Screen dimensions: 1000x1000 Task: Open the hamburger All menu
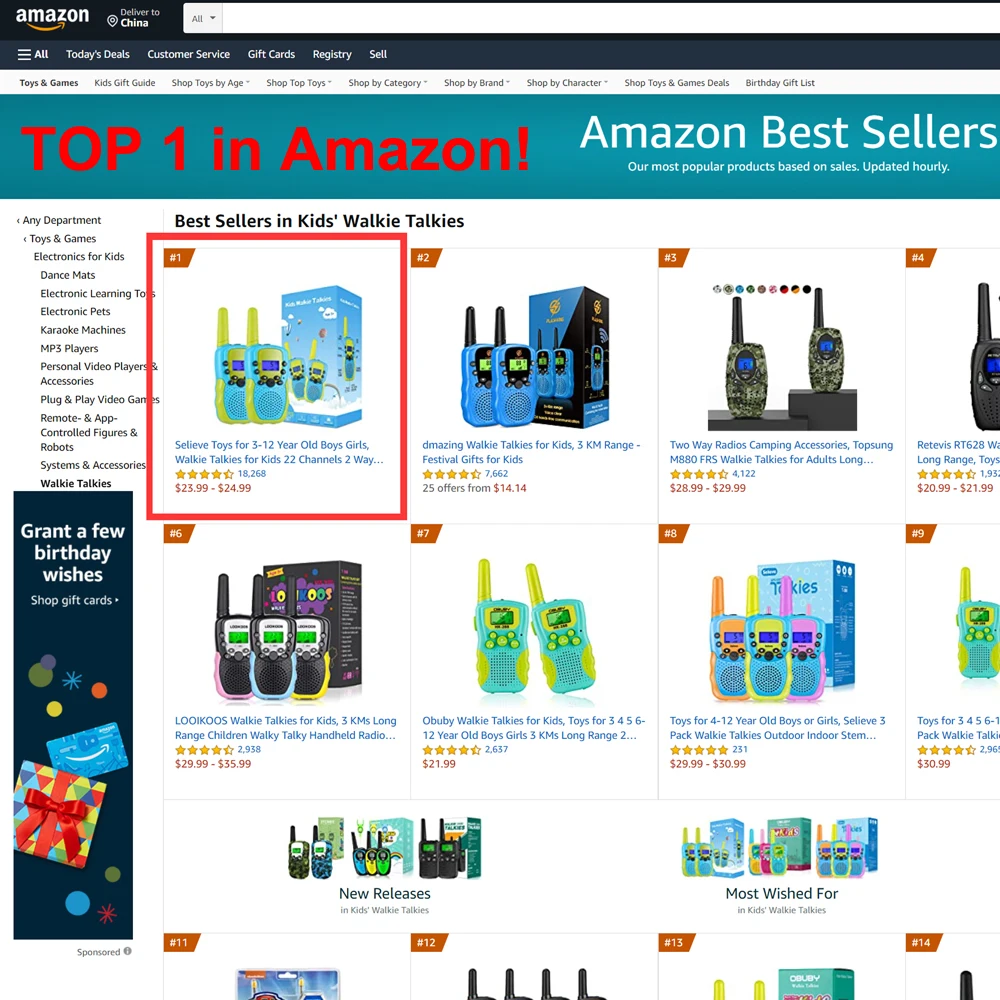[33, 54]
